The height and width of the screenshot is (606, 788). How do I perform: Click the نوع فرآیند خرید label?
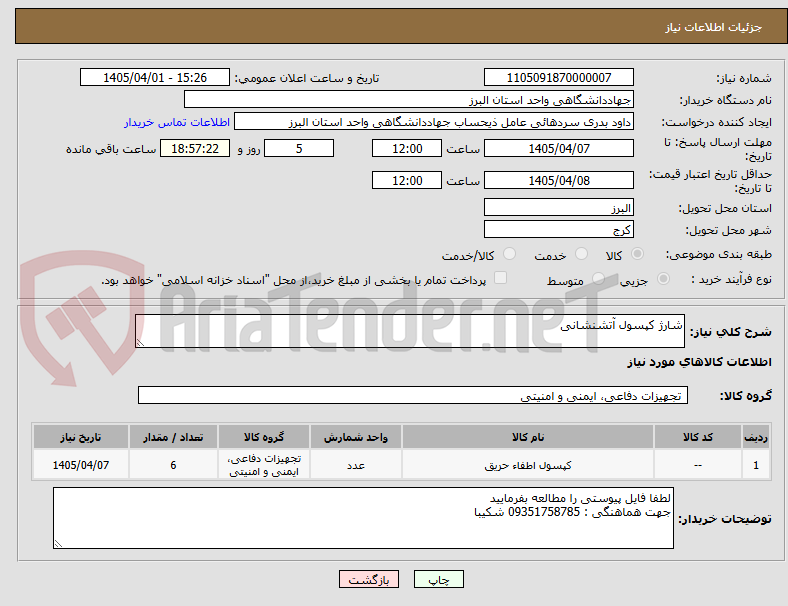[x=731, y=279]
